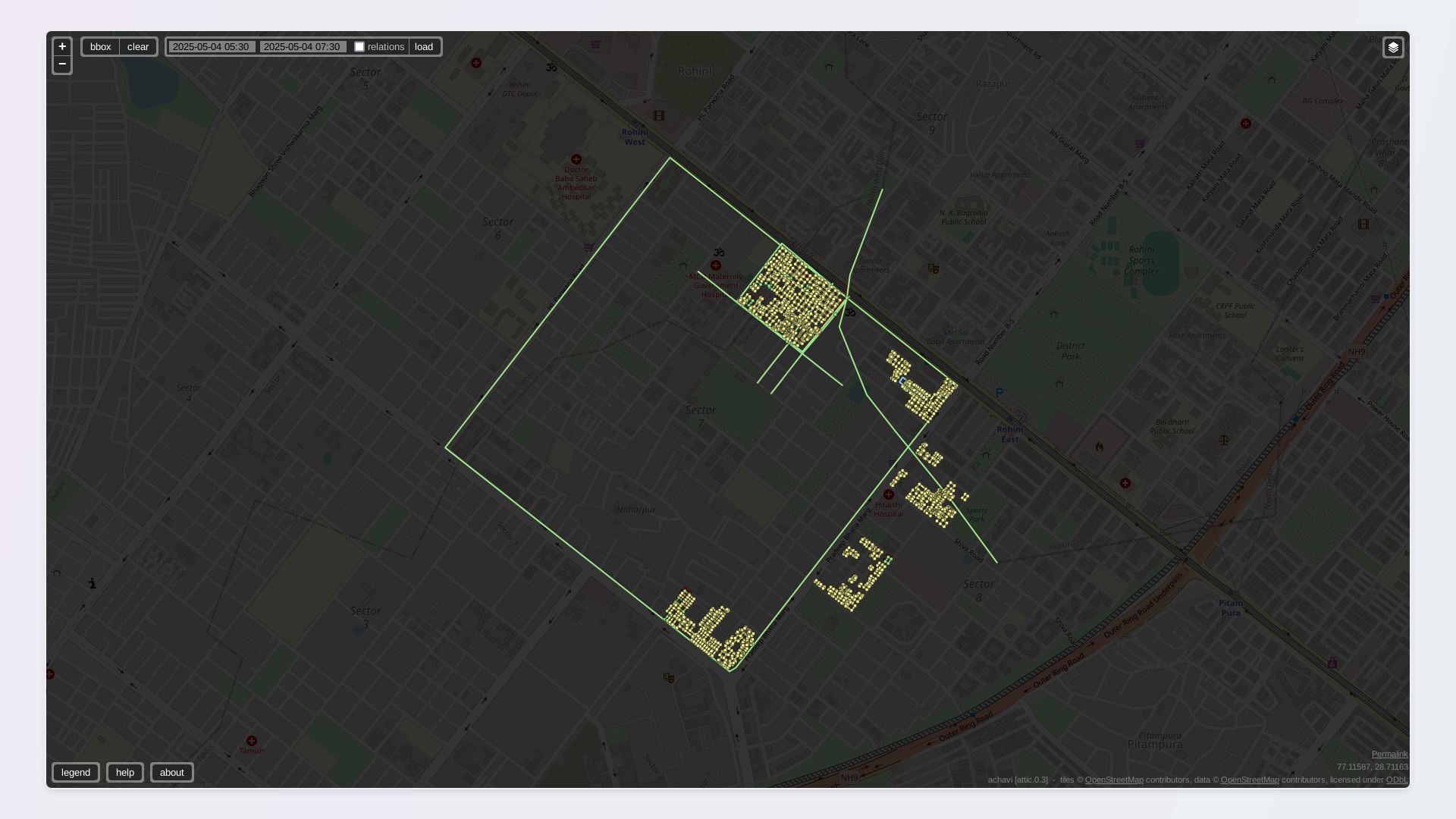Click the shopping cart icon near Sector 6

click(588, 247)
